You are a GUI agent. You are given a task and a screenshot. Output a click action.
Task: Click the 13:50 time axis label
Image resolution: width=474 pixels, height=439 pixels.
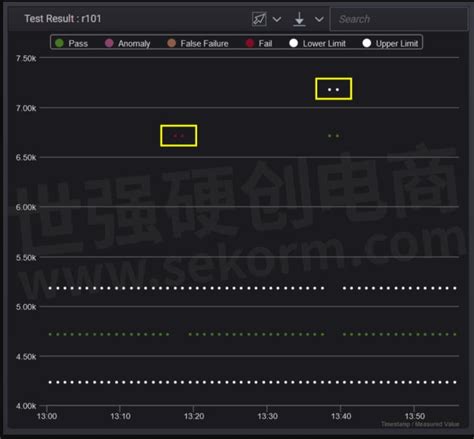point(415,416)
